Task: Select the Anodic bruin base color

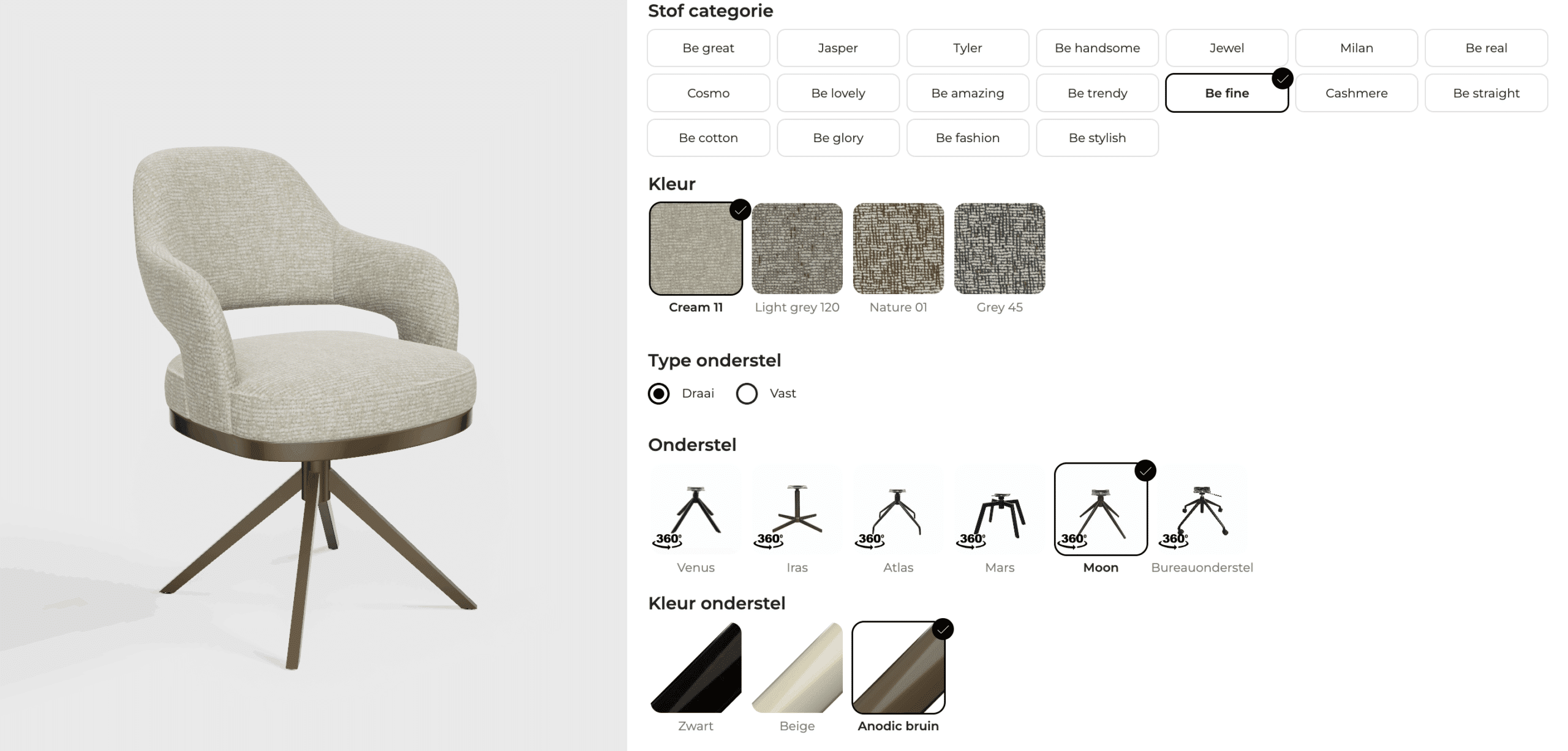Action: [898, 668]
